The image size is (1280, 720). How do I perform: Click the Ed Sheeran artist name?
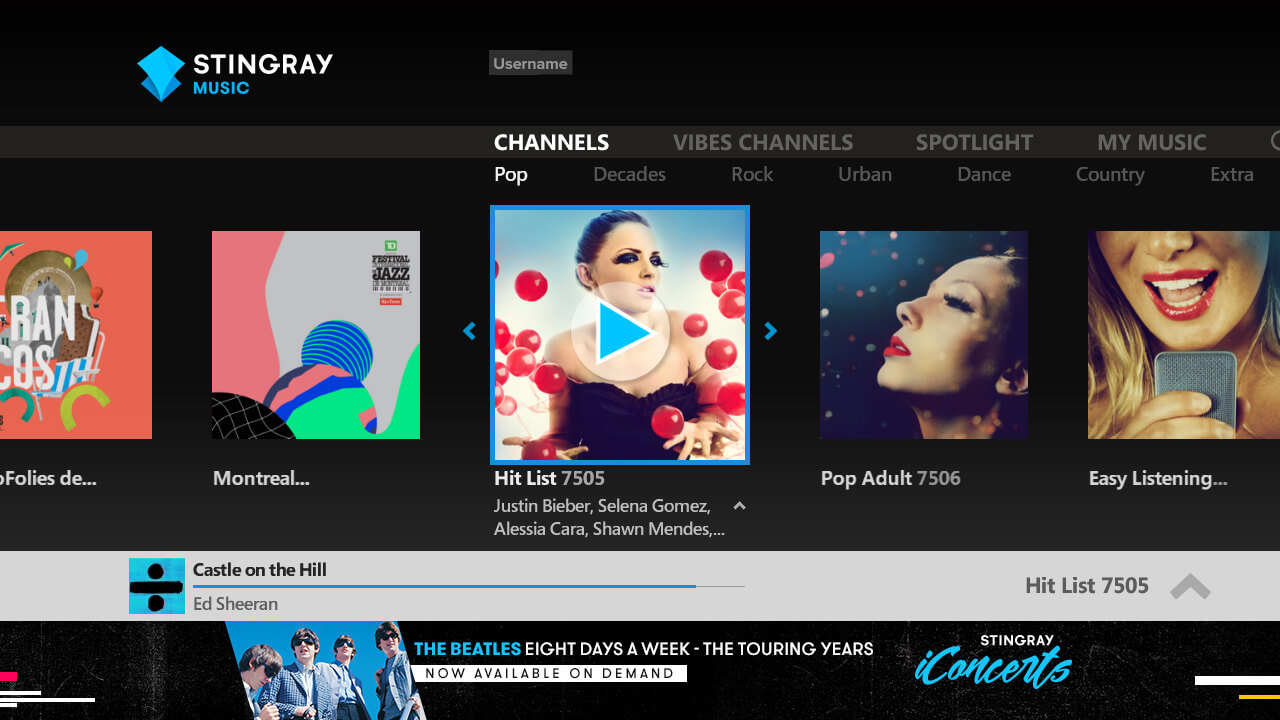pos(235,604)
